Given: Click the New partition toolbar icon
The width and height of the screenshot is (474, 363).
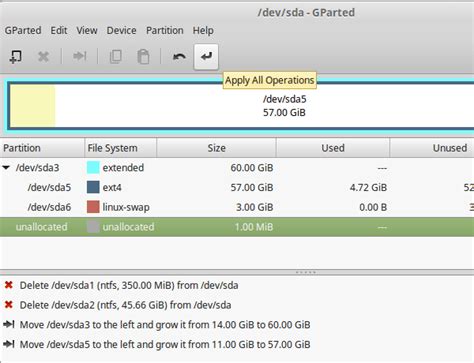Looking at the screenshot, I should pos(16,57).
